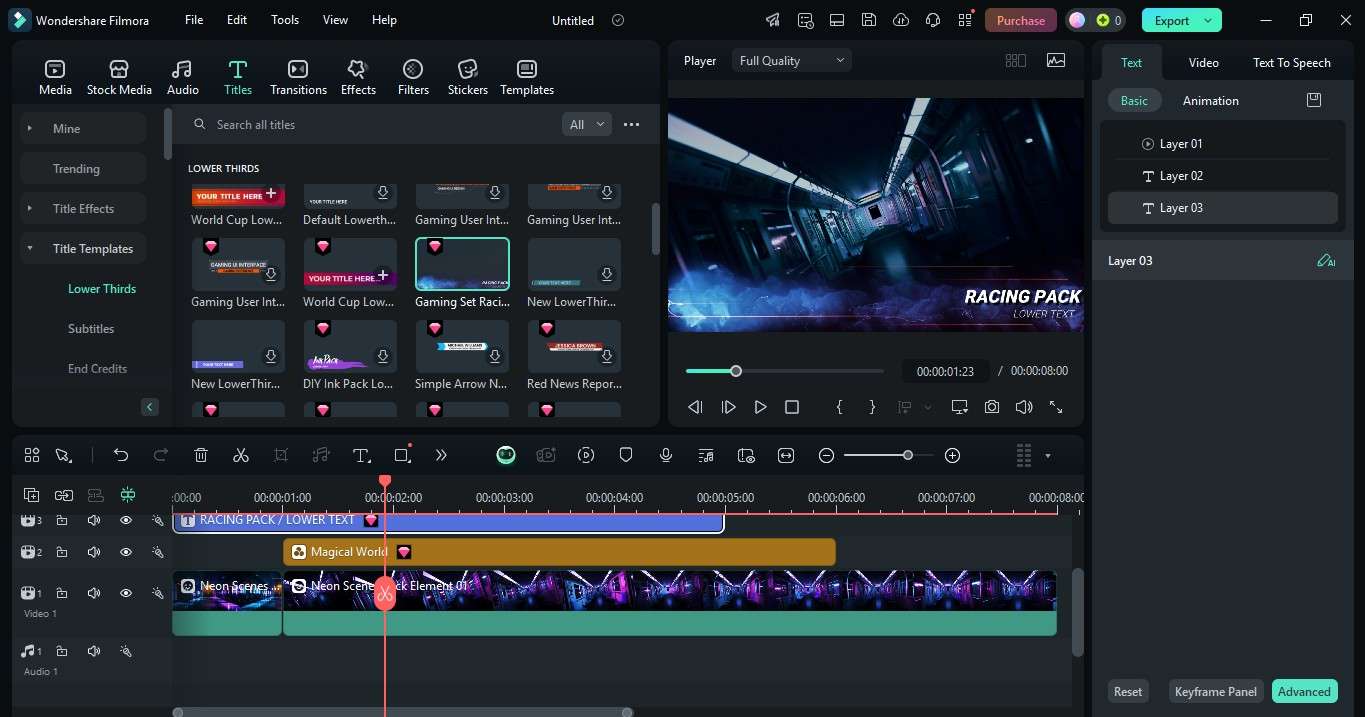Open the Stickers tab
Image resolution: width=1365 pixels, height=717 pixels.
[468, 78]
